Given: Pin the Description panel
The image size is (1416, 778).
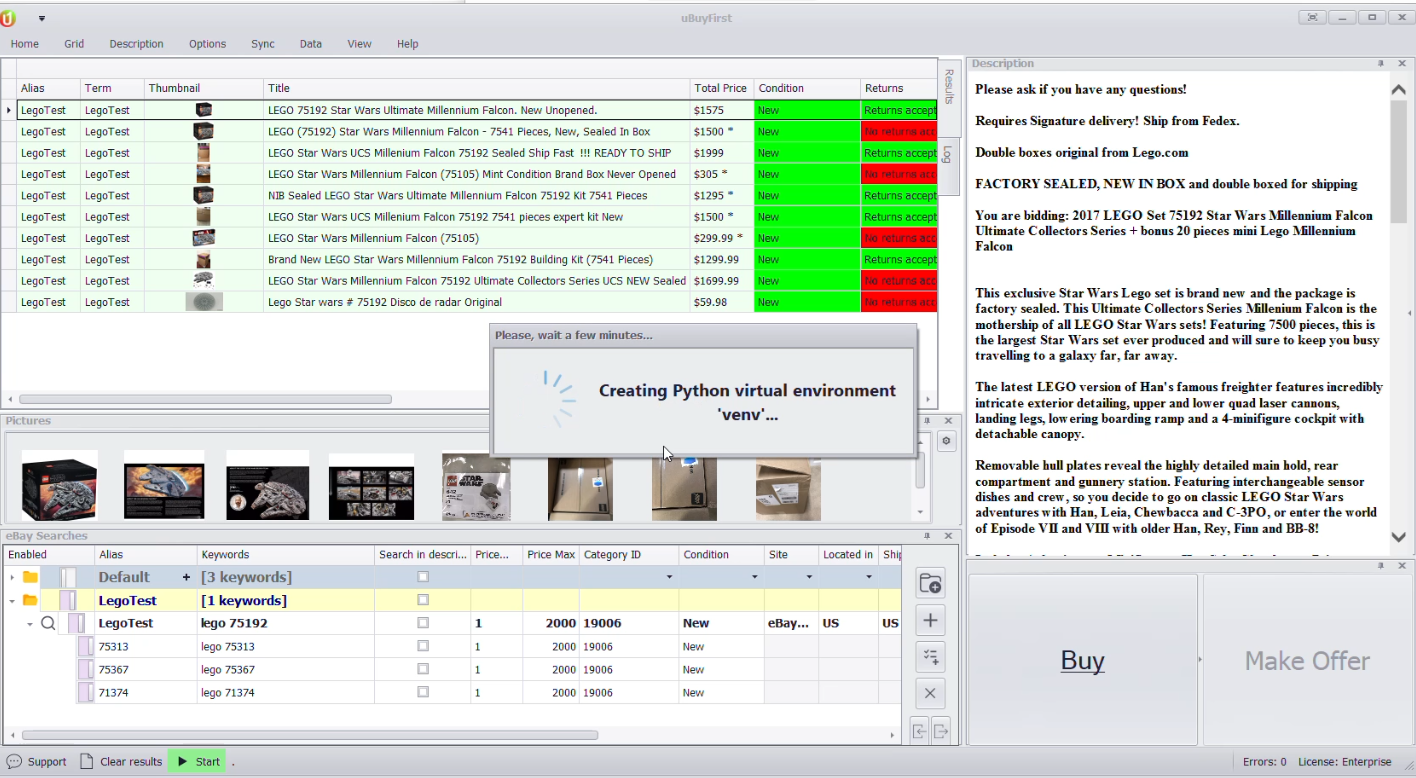Looking at the screenshot, I should click(x=1381, y=64).
